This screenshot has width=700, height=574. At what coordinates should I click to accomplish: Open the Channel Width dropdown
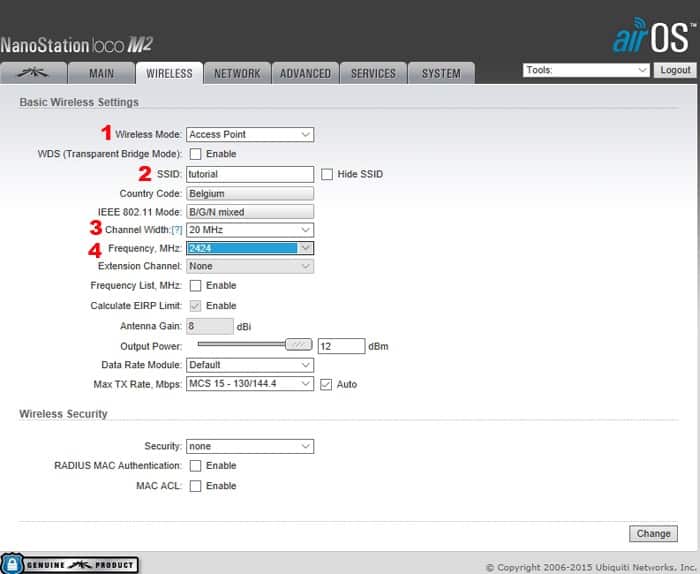coord(250,230)
